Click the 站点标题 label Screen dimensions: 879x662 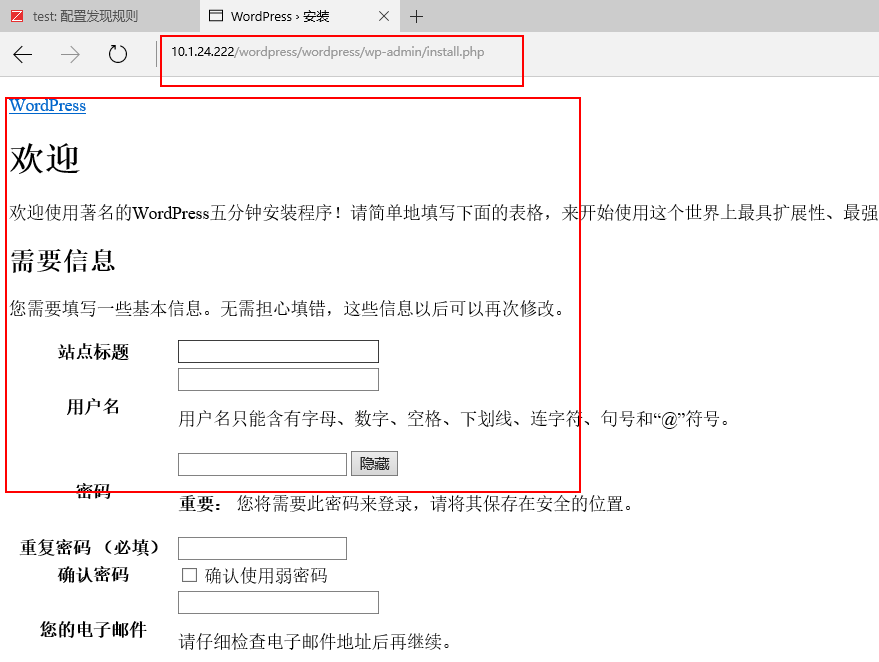coord(94,352)
